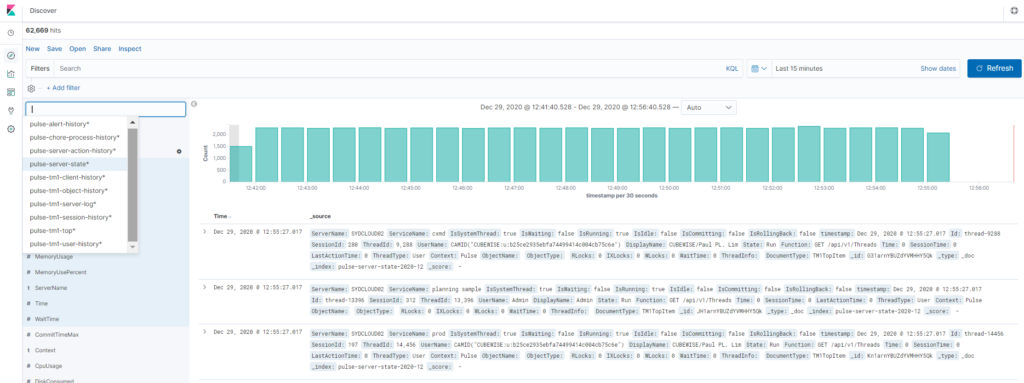Open Dev Tools icon in sidebar
Screen dimensions: 1024x383
click(x=10, y=110)
